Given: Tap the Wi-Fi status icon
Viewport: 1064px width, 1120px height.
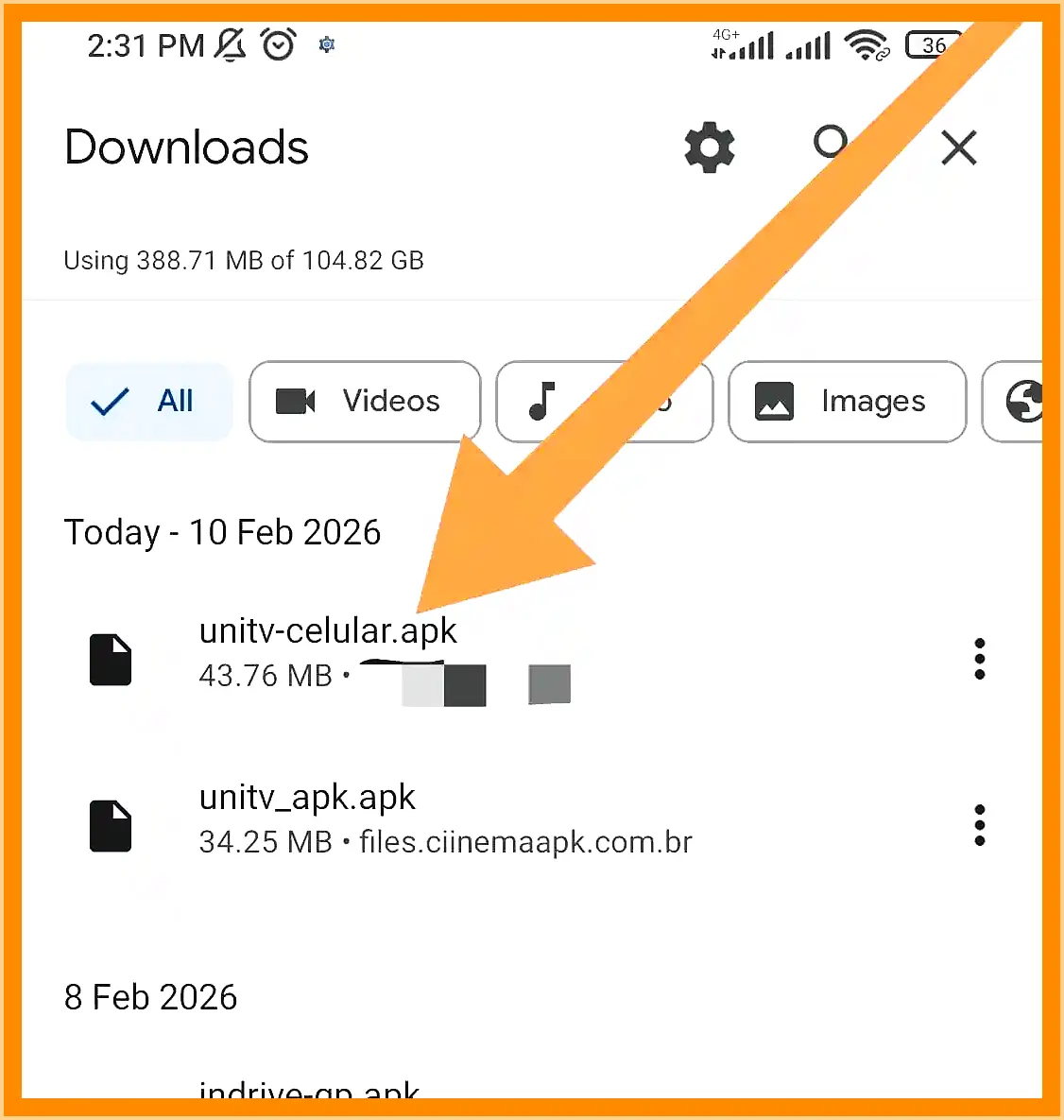Looking at the screenshot, I should point(867,45).
